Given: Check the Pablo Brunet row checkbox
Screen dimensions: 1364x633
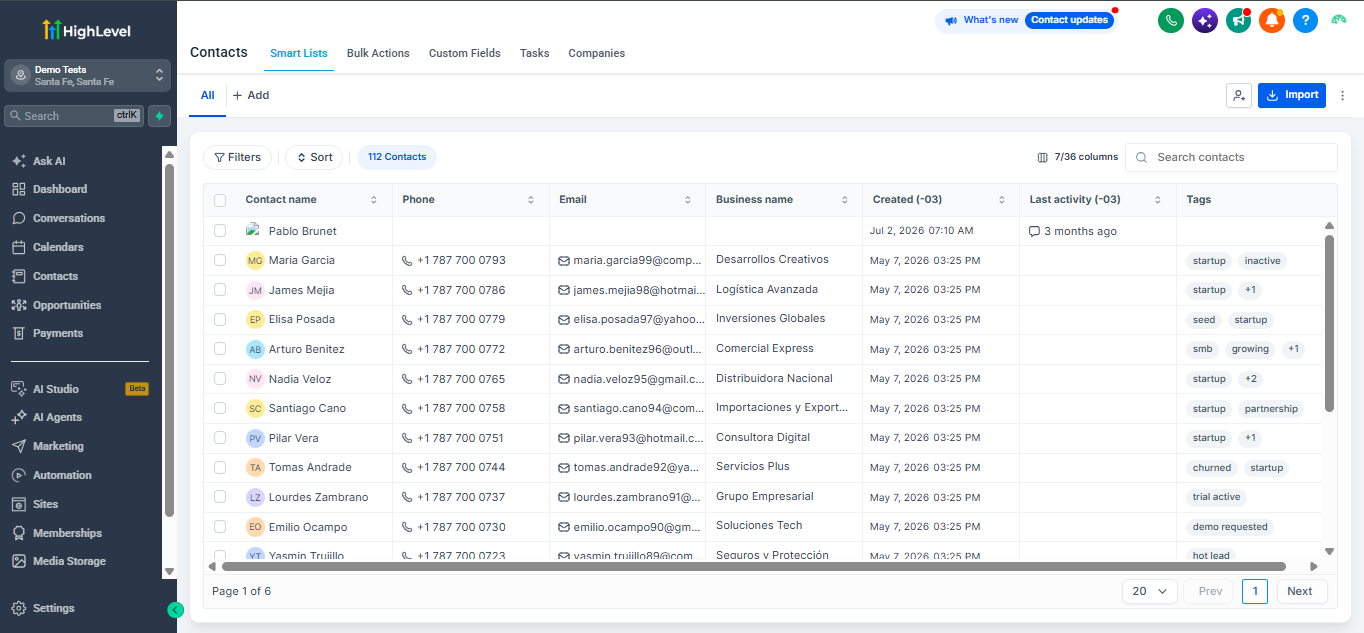Looking at the screenshot, I should point(220,231).
